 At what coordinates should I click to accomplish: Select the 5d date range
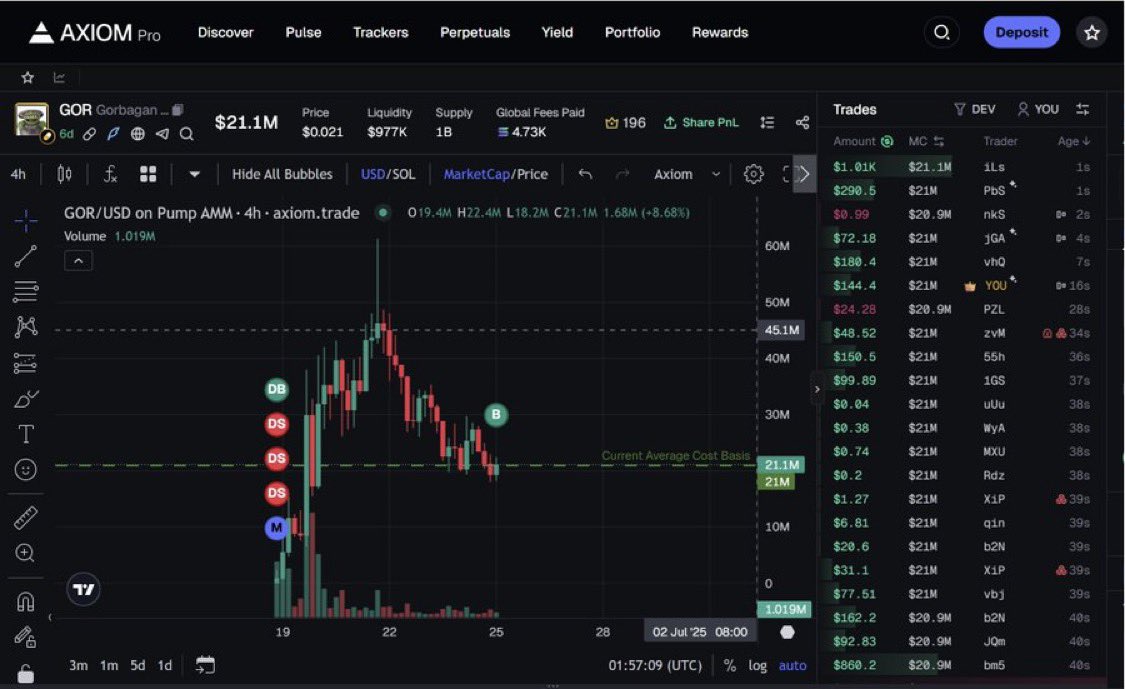click(x=137, y=665)
